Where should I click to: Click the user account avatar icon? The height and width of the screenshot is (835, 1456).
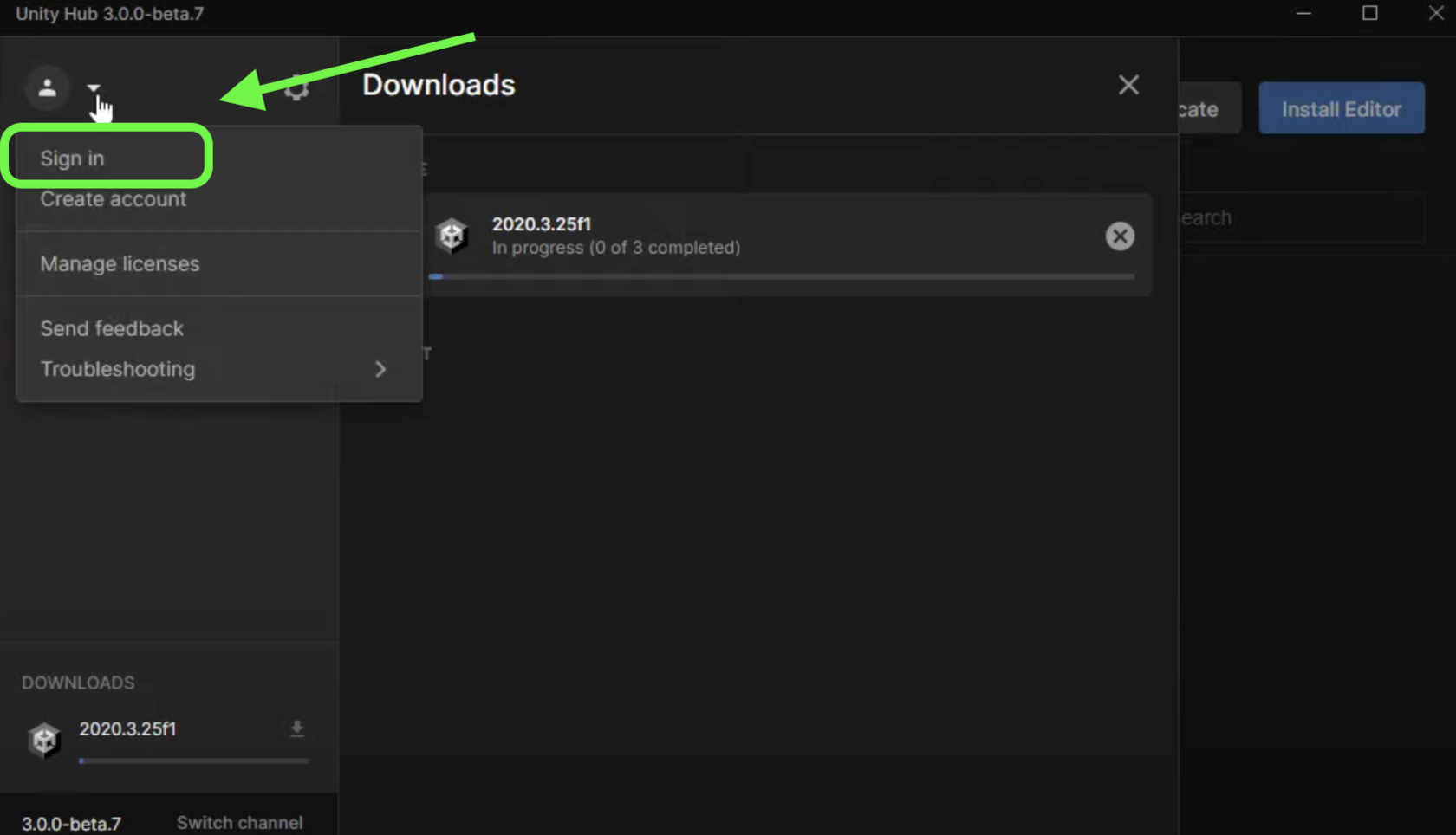[x=47, y=87]
